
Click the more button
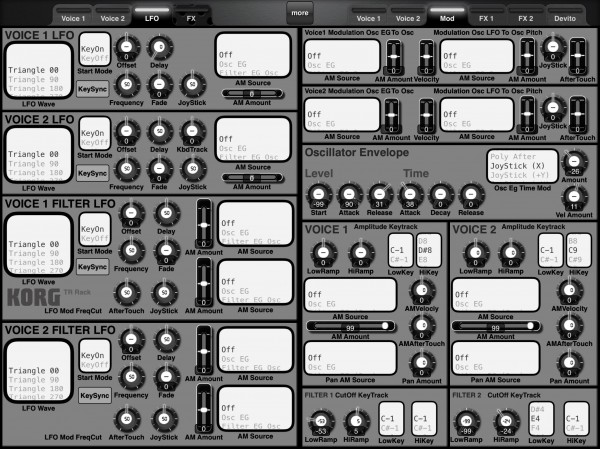tap(300, 13)
